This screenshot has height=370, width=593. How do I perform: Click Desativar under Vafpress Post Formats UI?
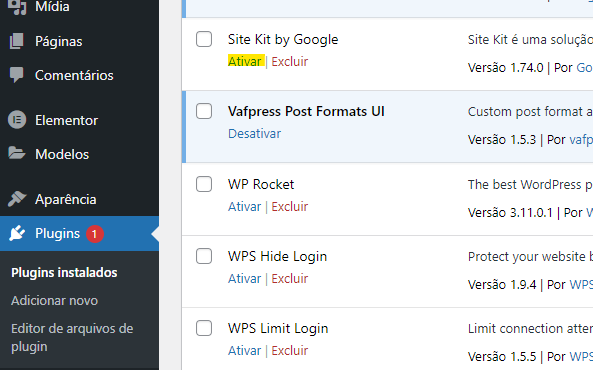[255, 134]
